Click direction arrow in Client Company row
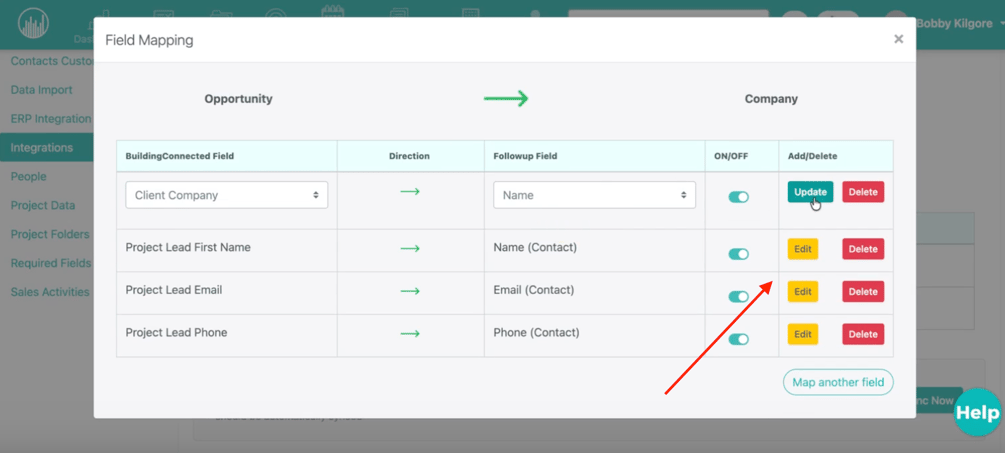1005x453 pixels. [410, 191]
